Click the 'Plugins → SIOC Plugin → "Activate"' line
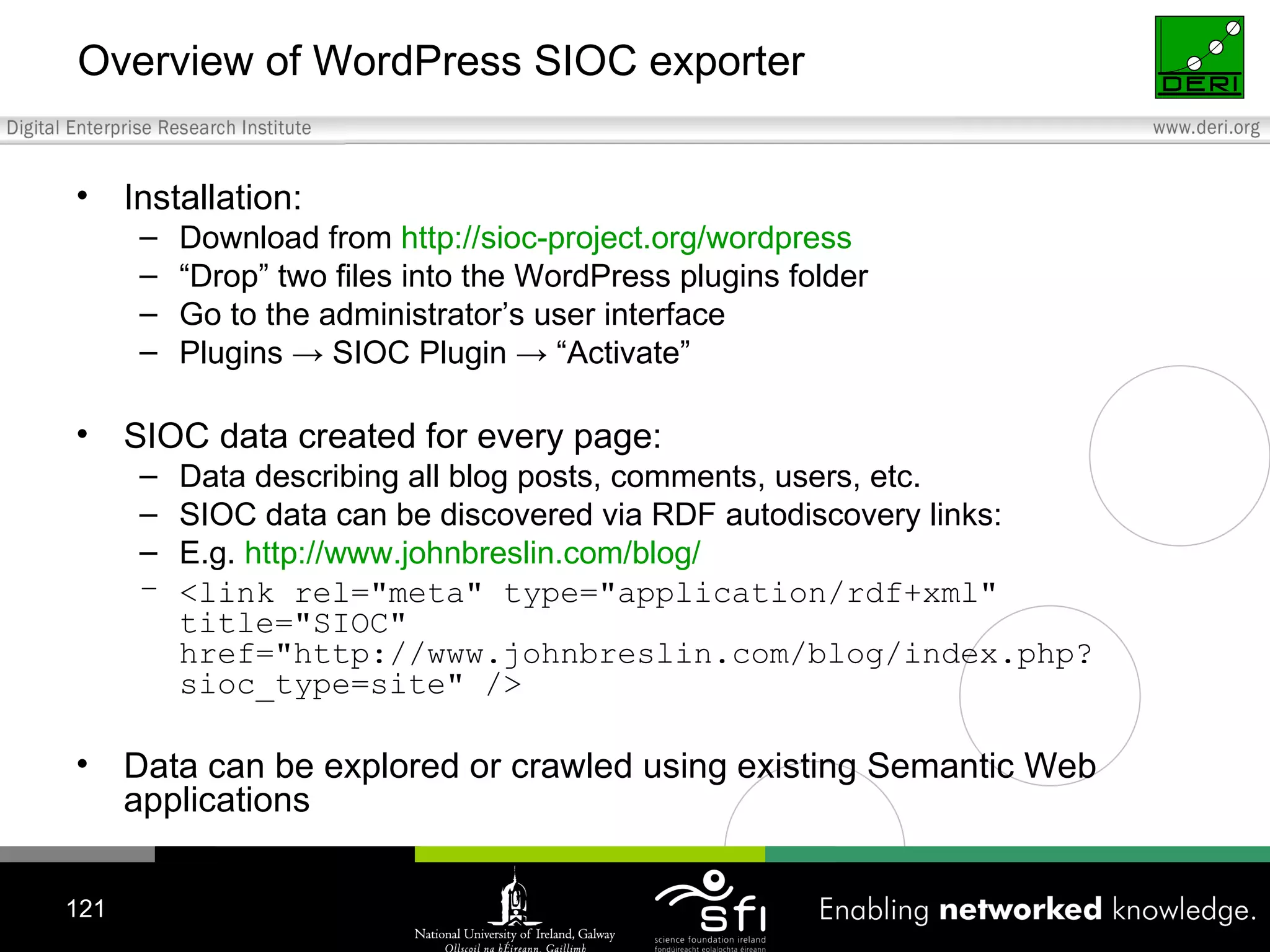This screenshot has width=1270, height=952. tap(435, 353)
